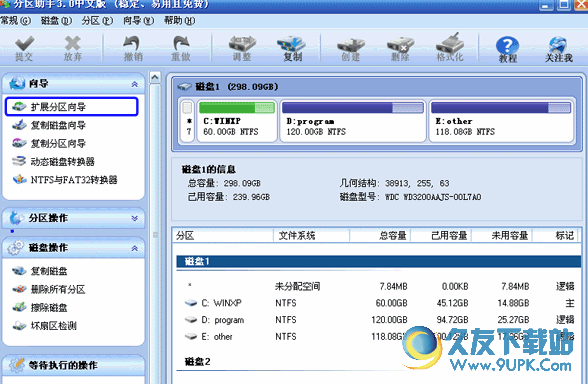Click the sidebar scrollbar up arrow
This screenshot has height=384, width=588.
[155, 78]
